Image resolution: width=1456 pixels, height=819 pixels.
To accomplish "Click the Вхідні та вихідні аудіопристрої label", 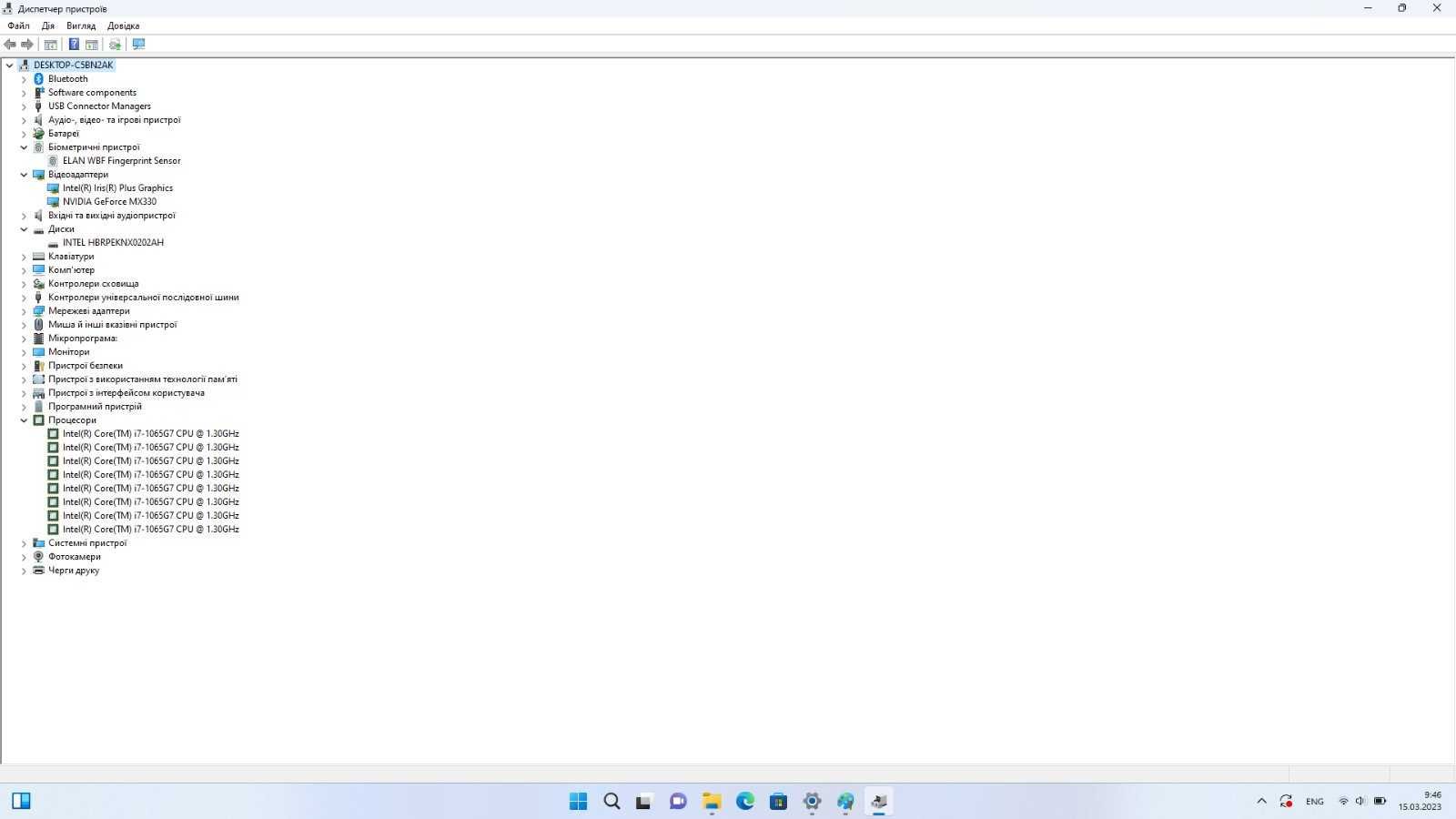I will (x=112, y=215).
